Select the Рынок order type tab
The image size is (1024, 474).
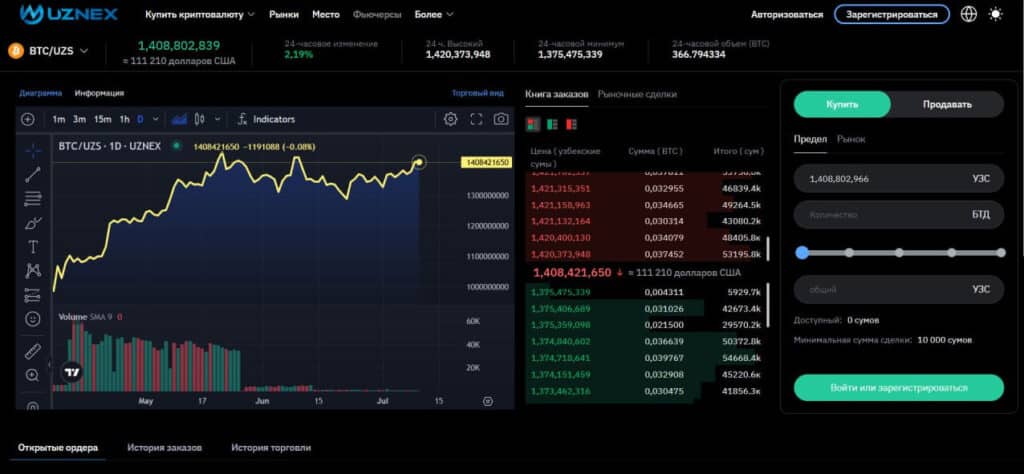(x=851, y=139)
